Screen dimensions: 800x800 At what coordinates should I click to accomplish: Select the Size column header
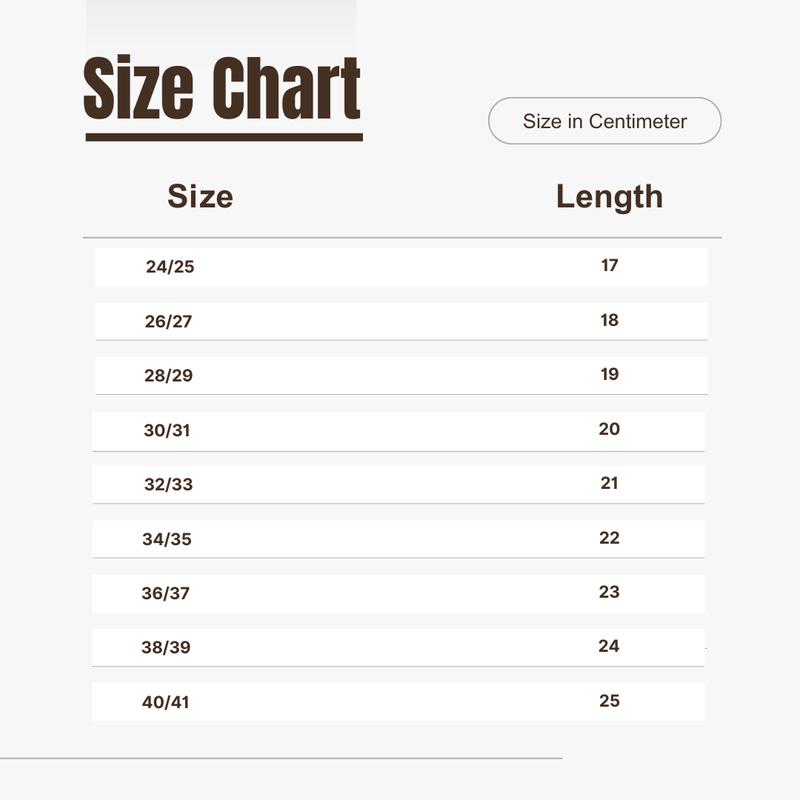(201, 196)
